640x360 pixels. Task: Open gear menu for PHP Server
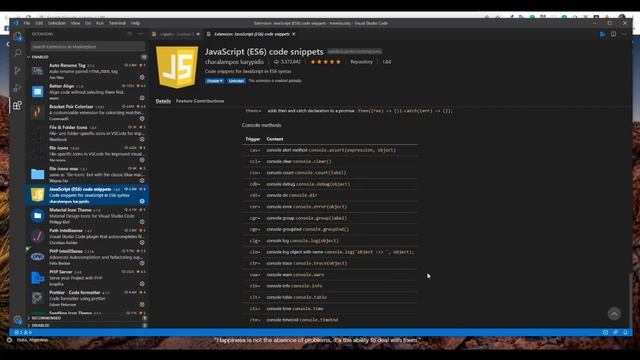(x=142, y=284)
